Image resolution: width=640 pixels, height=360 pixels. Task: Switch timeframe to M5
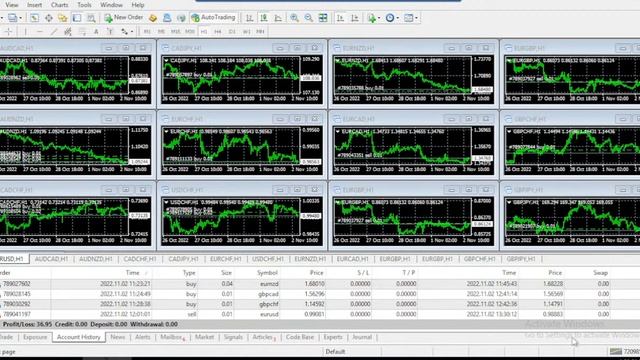coord(161,31)
